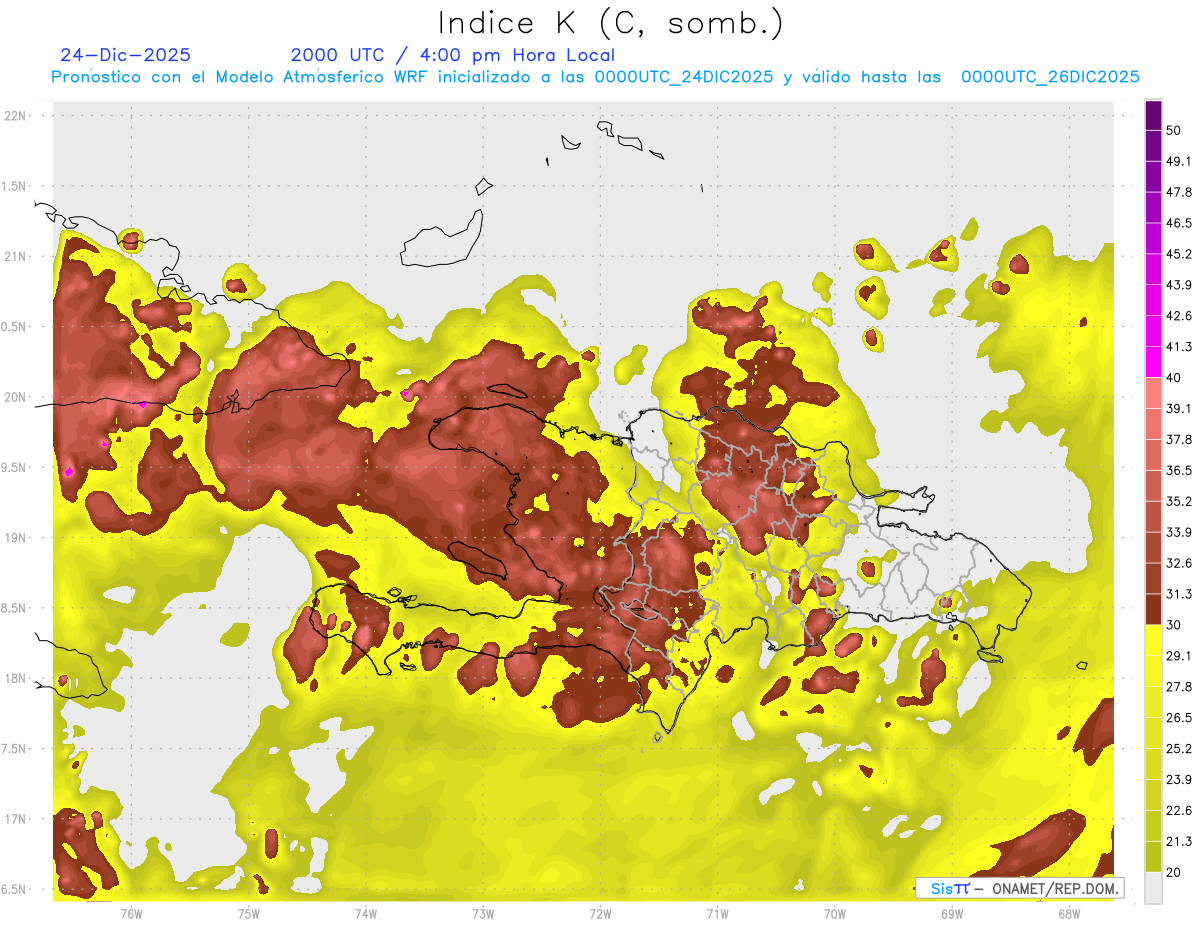Click the colorbar label "43.9"
The image size is (1200, 927).
[1179, 285]
